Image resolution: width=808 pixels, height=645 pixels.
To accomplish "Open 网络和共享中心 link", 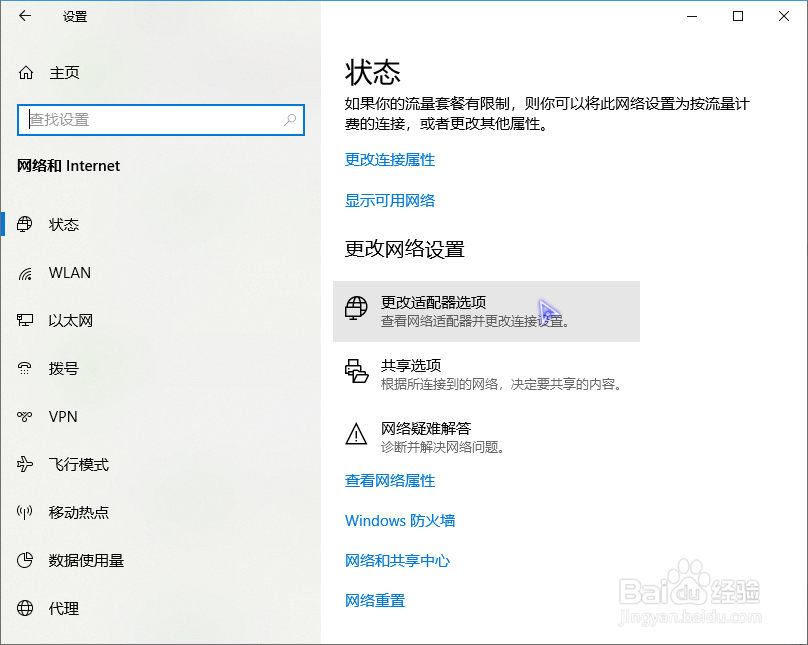I will (x=397, y=561).
